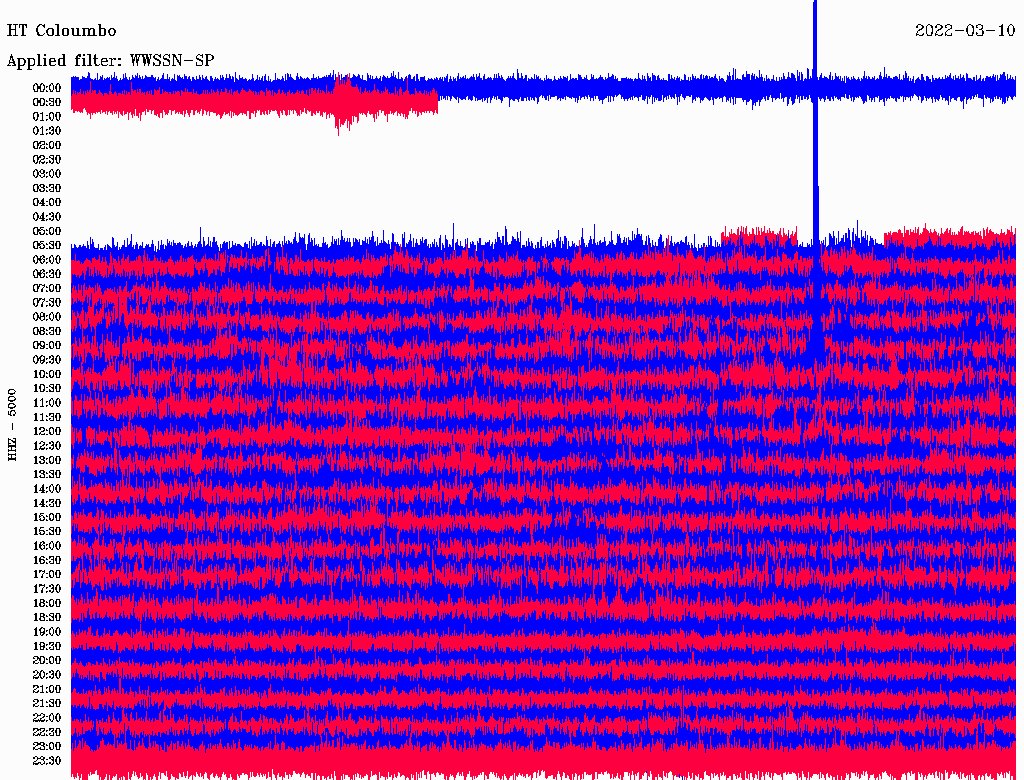This screenshot has width=1024, height=780.
Task: Select the 21:30 time label
Action: 47,704
